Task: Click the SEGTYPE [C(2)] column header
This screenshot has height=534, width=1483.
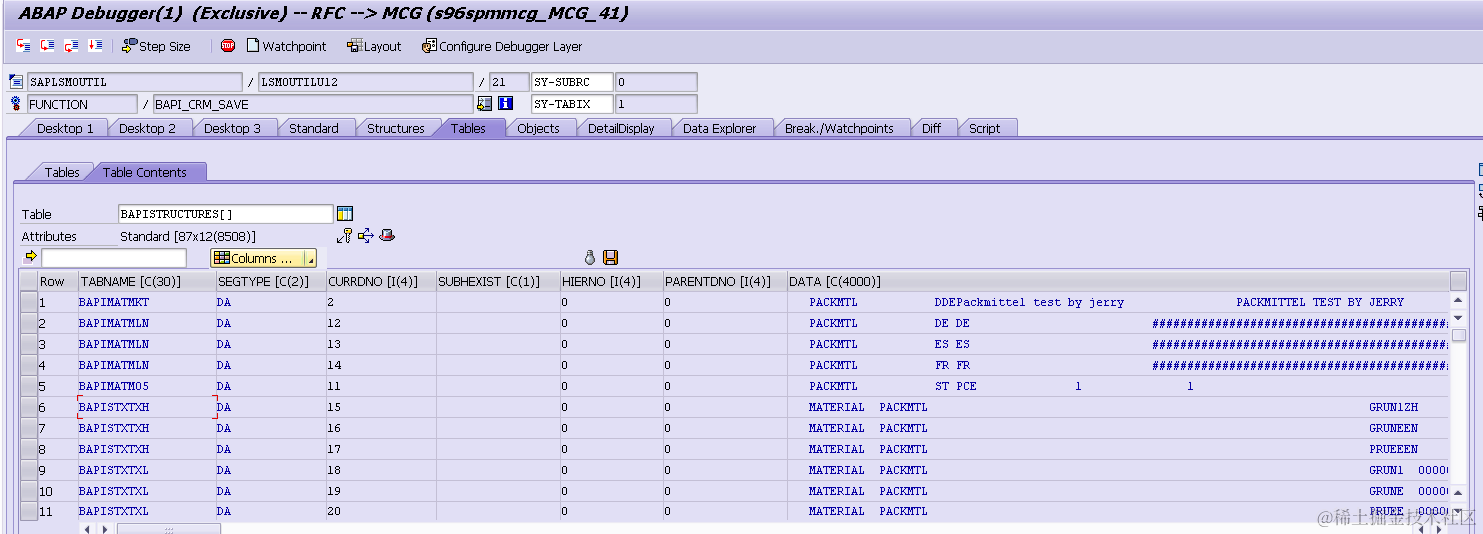Action: [271, 282]
